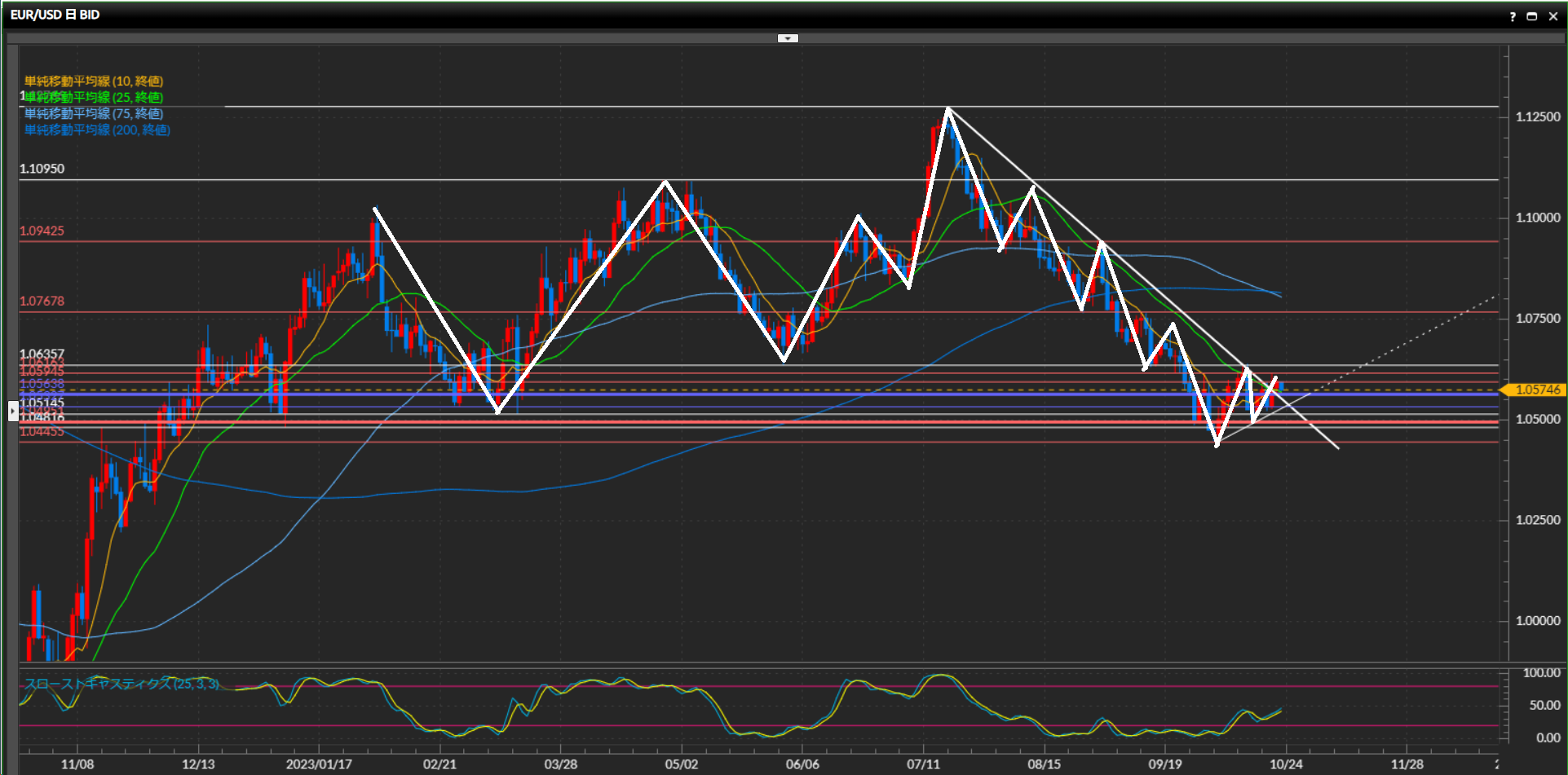
Task: Expand the top toolbar dropdown arrow
Action: point(788,38)
